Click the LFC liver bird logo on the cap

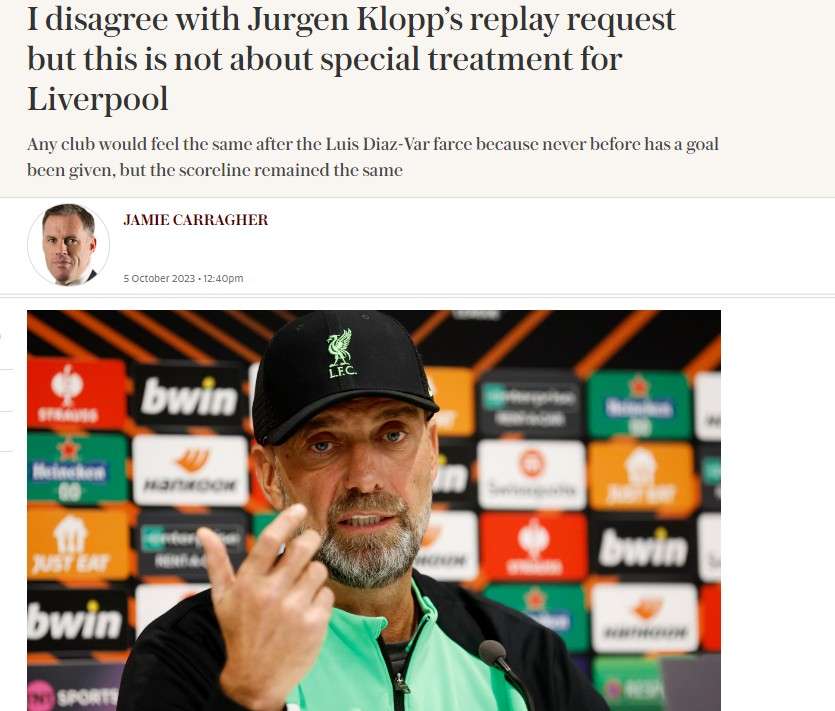pos(341,354)
